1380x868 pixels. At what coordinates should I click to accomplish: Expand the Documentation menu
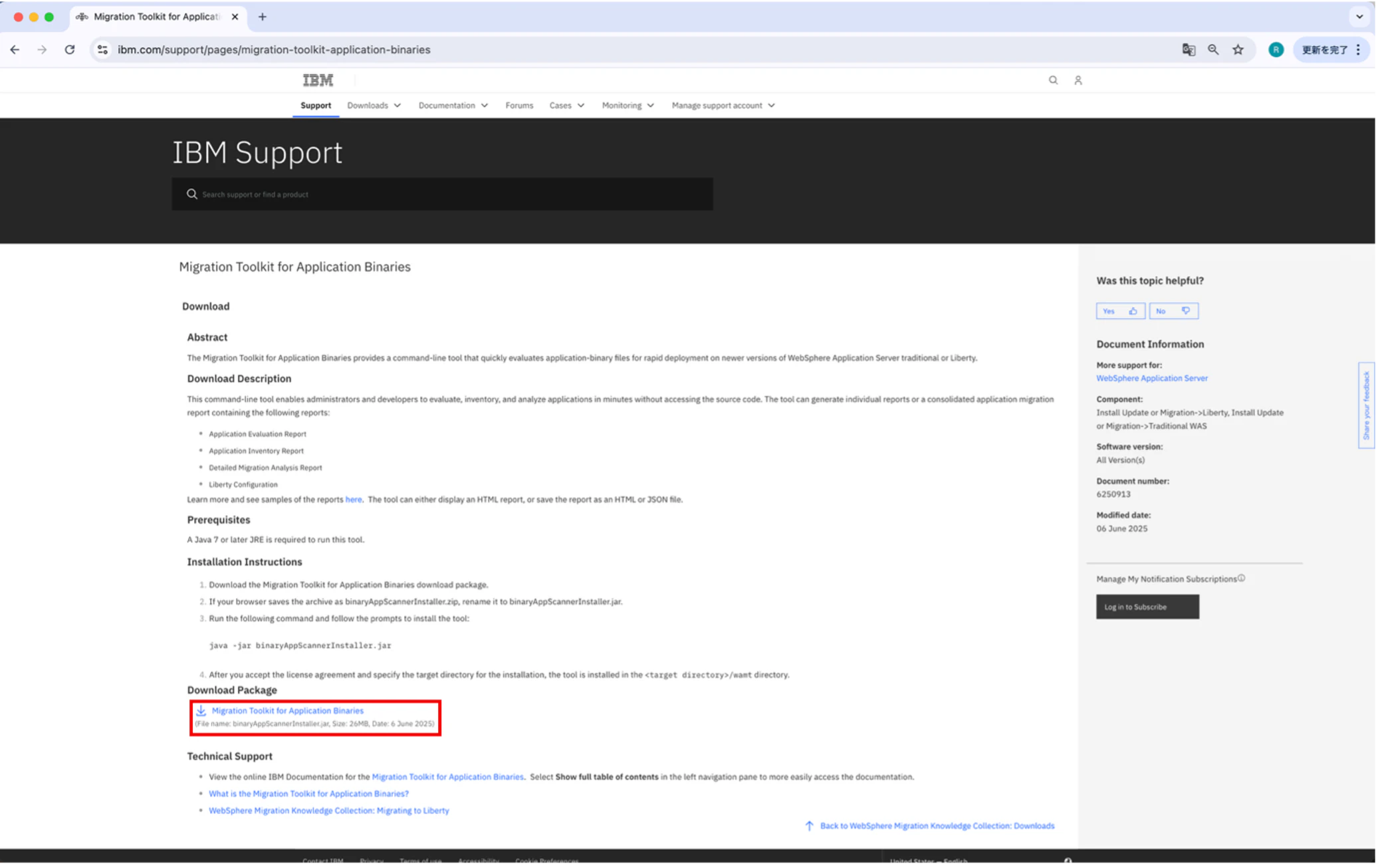click(453, 106)
